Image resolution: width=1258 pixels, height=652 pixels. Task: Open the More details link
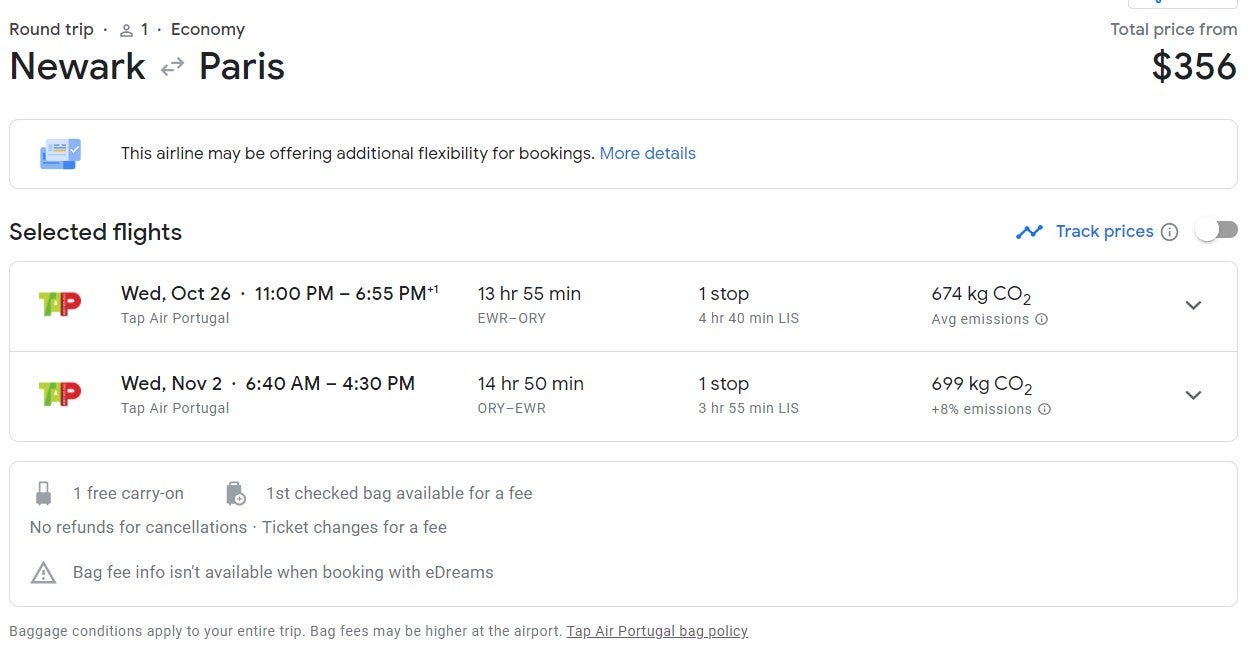tap(647, 154)
